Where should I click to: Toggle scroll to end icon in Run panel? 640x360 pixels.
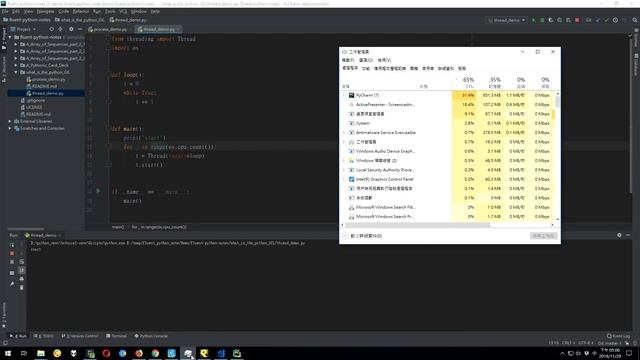(x=22, y=270)
